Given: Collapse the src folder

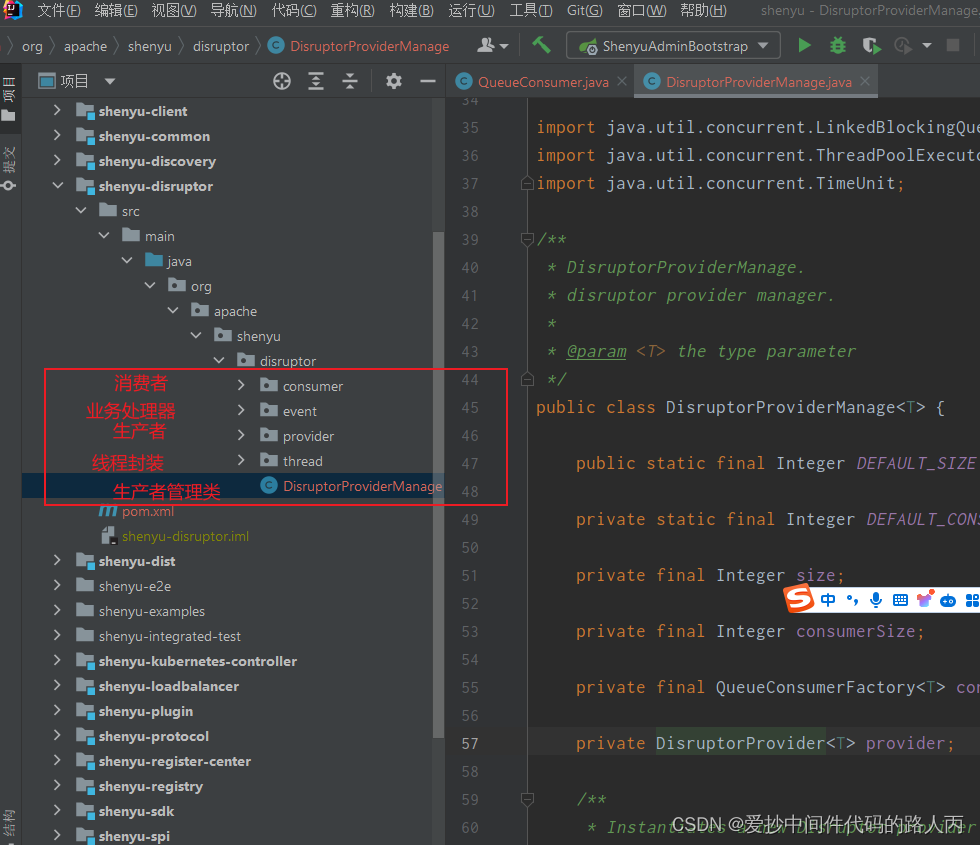Looking at the screenshot, I should [81, 211].
